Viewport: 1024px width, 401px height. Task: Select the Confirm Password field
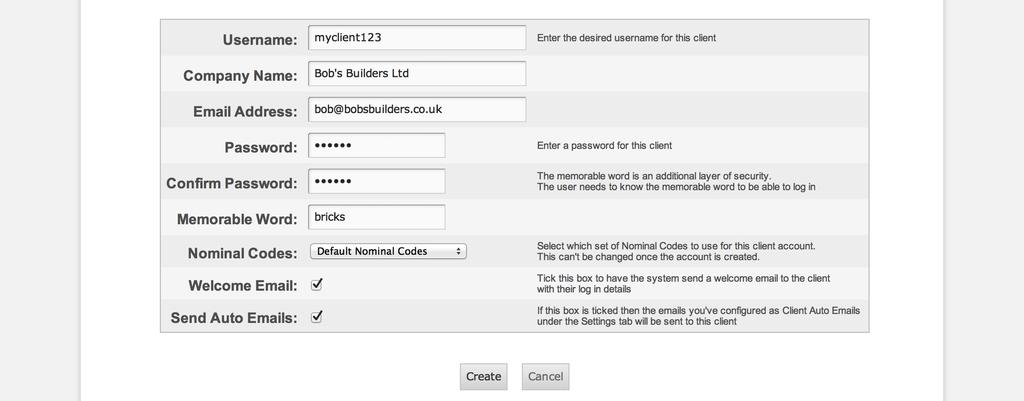click(x=377, y=182)
